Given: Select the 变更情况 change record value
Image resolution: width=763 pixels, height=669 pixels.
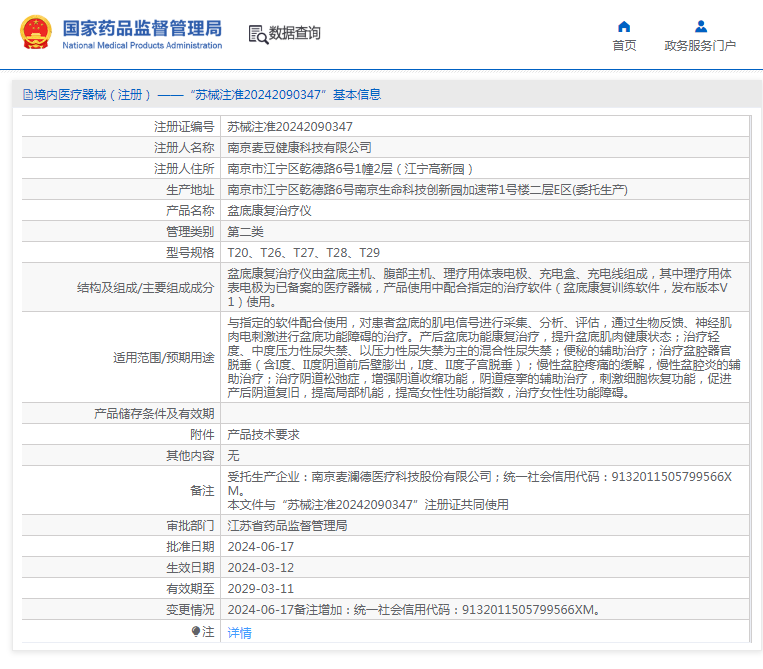Looking at the screenshot, I should (414, 609).
